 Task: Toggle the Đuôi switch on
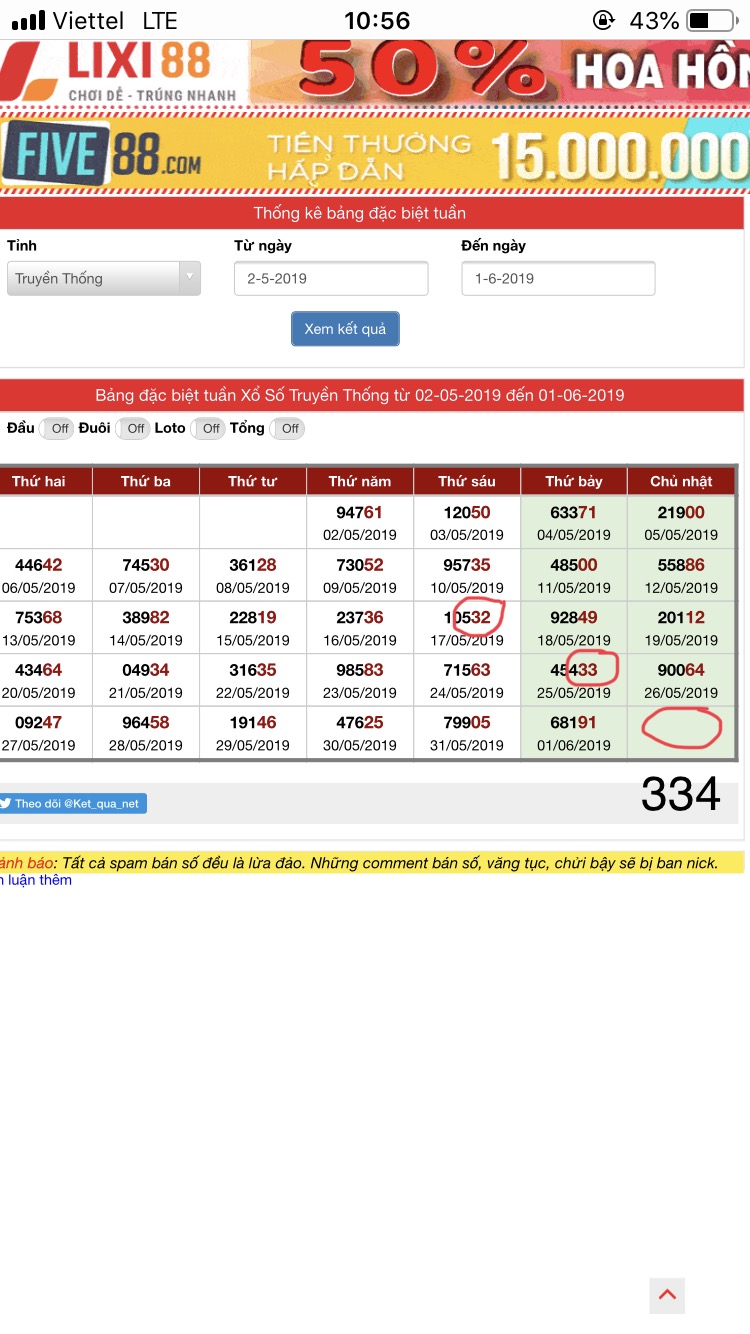(135, 429)
